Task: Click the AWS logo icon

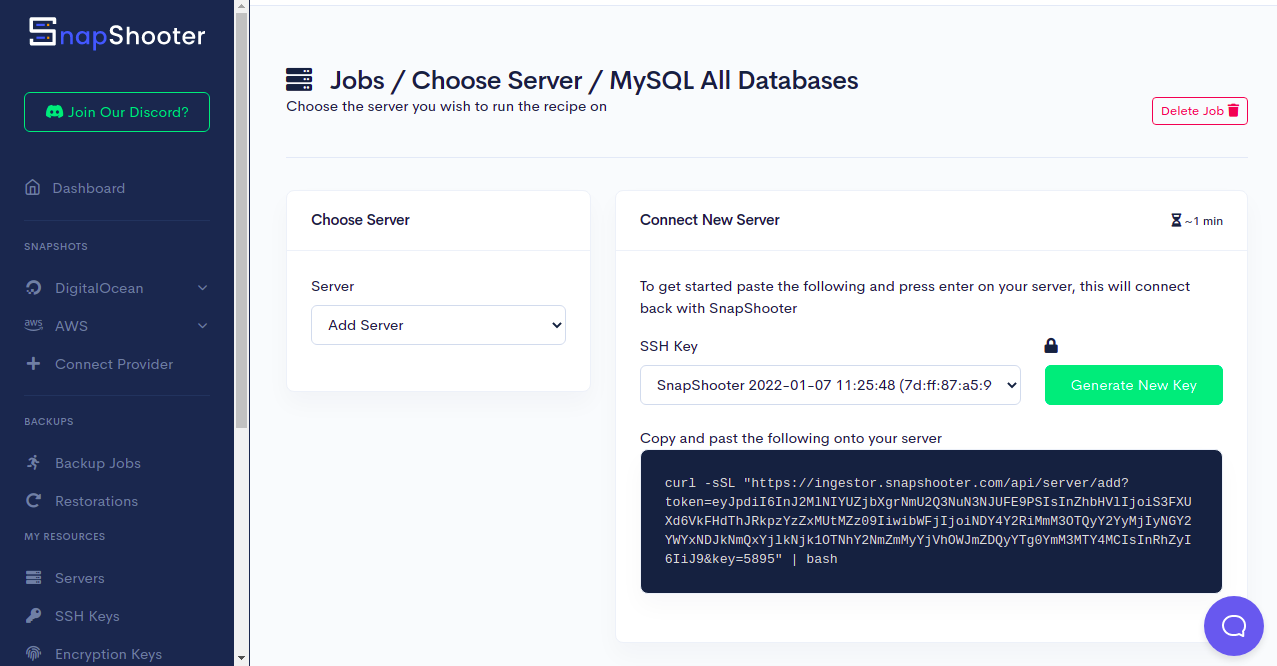Action: [x=33, y=326]
